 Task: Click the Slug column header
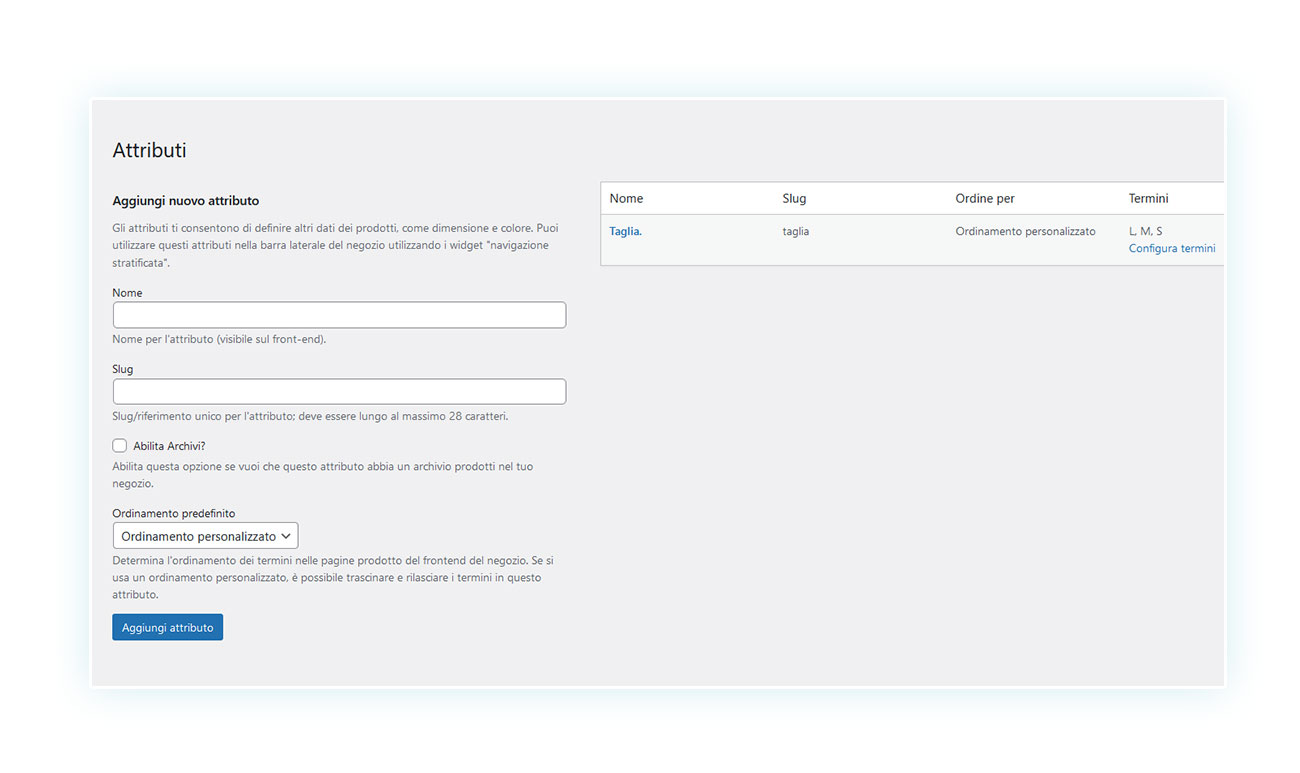pyautogui.click(x=794, y=198)
